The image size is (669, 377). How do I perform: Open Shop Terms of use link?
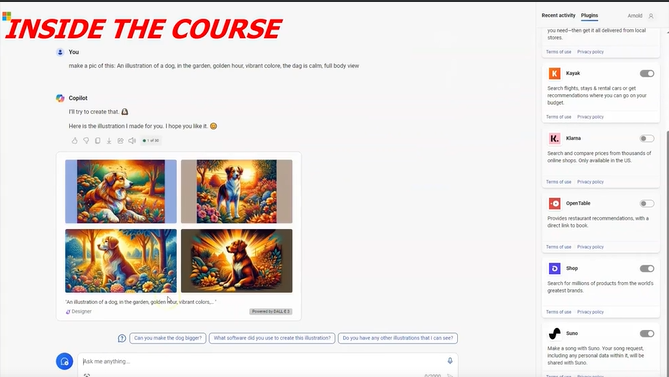558,312
